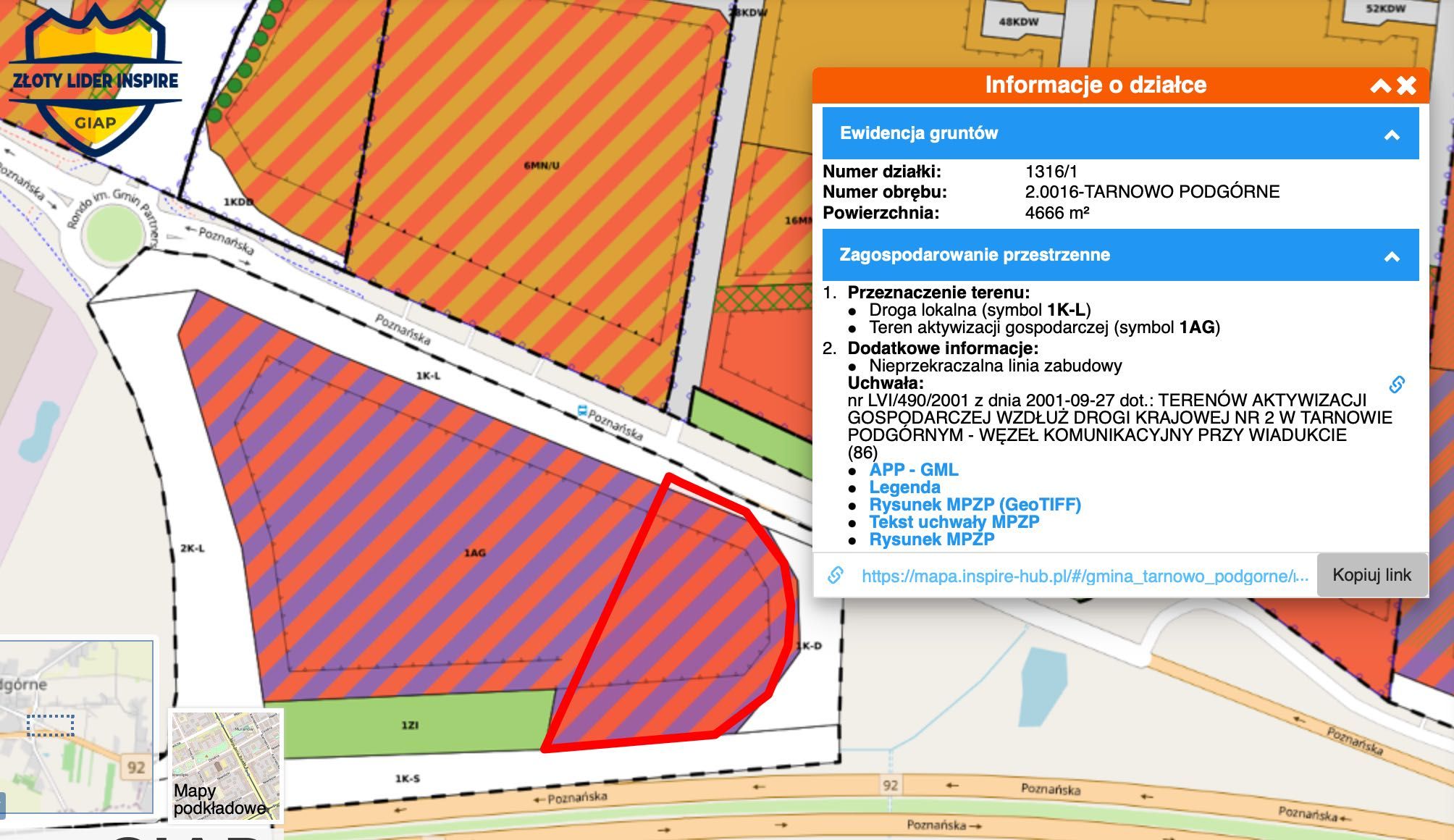Click the 4666 m² area value
The height and width of the screenshot is (840, 1454).
(x=1057, y=213)
